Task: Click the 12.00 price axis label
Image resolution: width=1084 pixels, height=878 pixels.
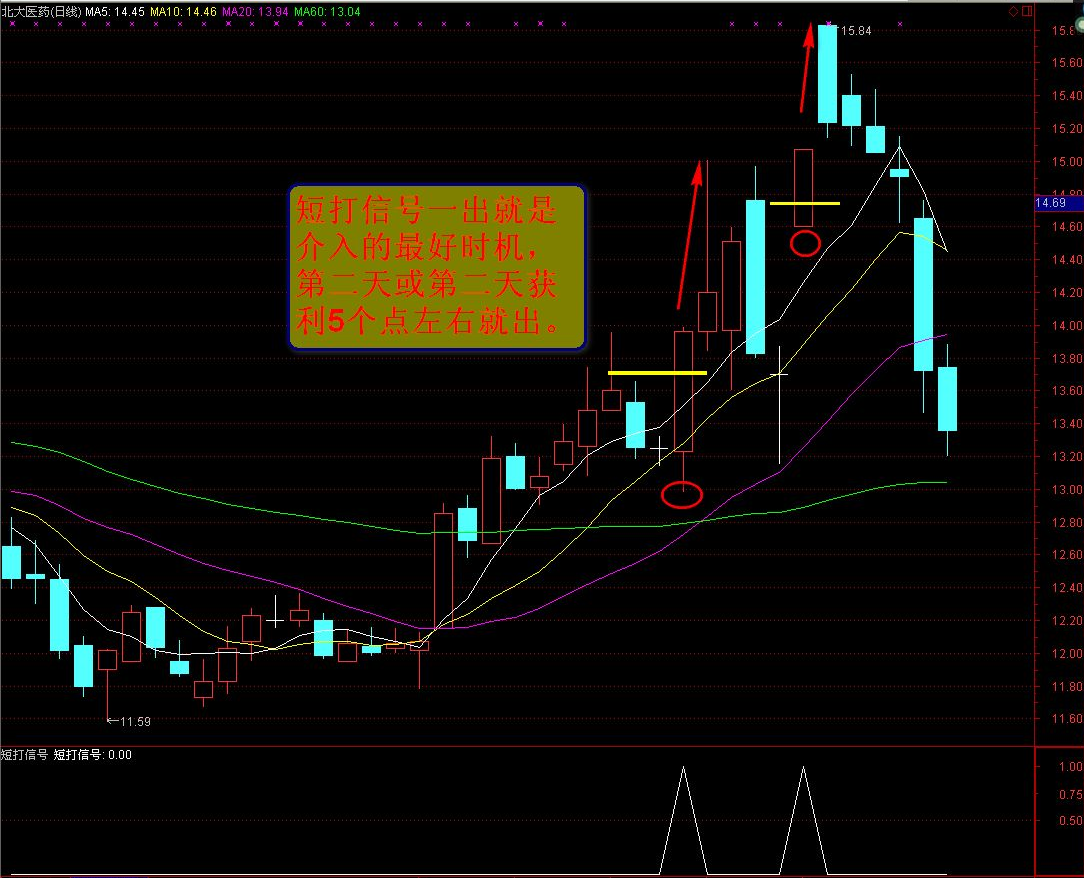Action: coord(1067,653)
